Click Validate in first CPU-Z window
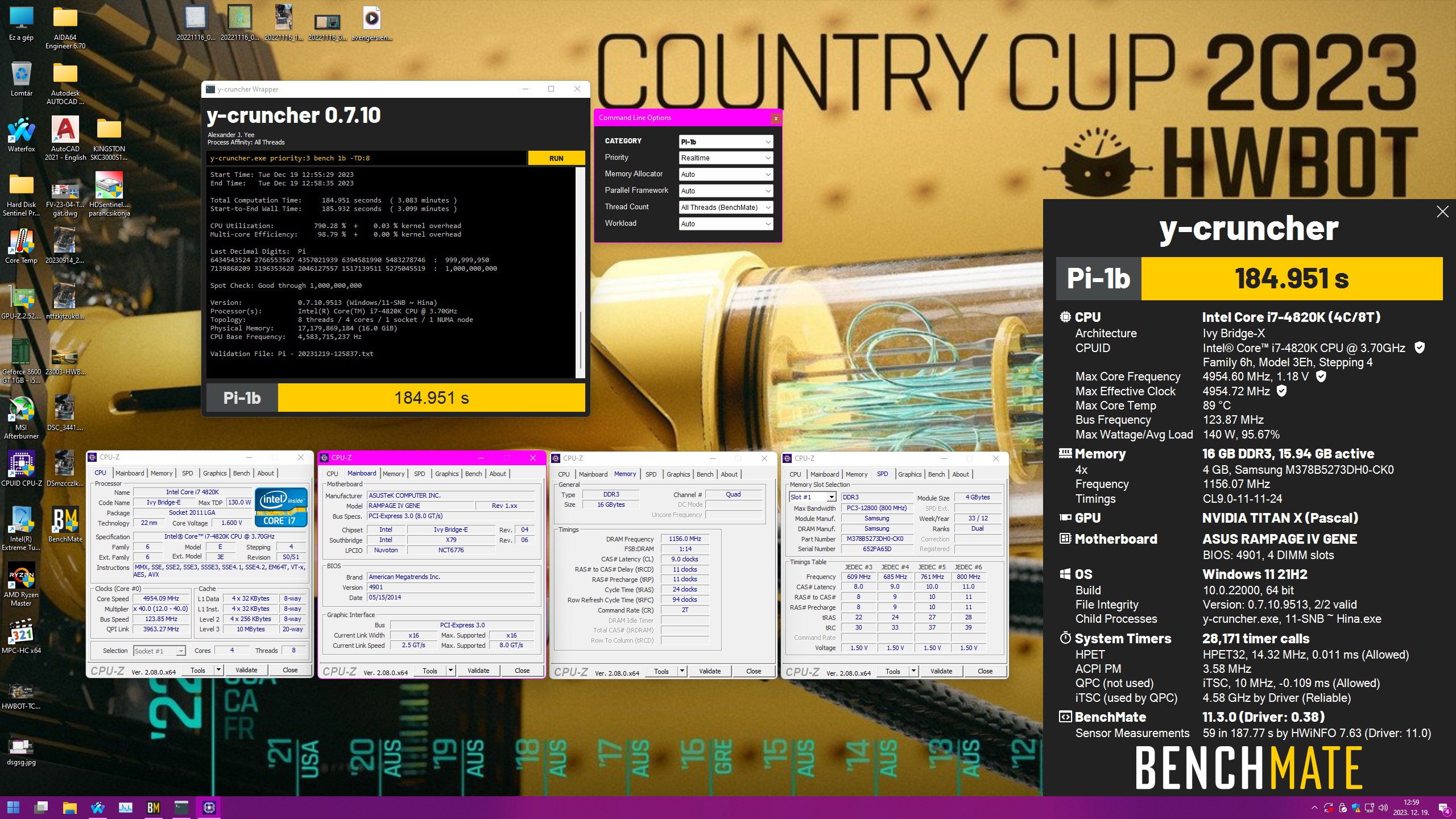The width and height of the screenshot is (1456, 819). pyautogui.click(x=246, y=671)
